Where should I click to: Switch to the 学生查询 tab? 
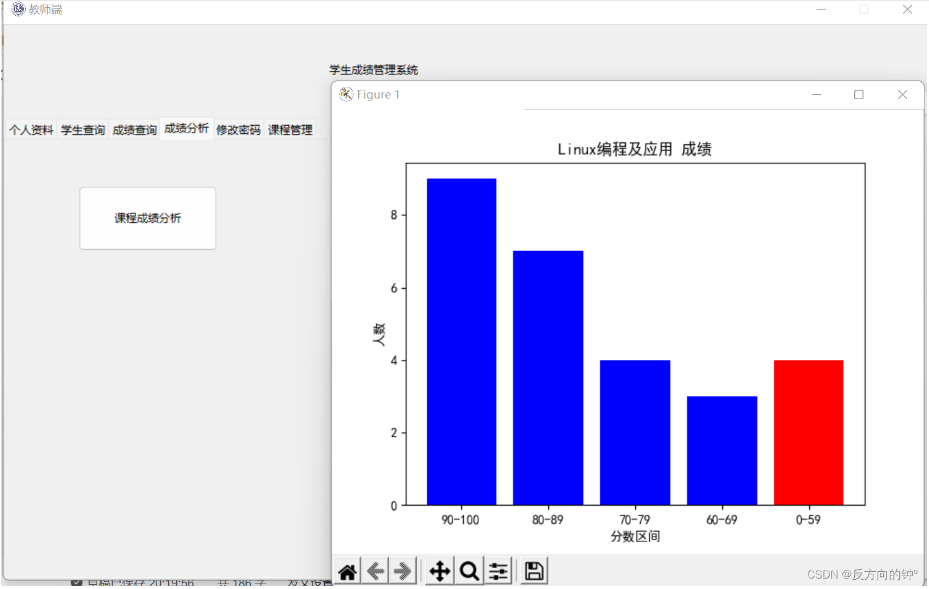coord(83,130)
